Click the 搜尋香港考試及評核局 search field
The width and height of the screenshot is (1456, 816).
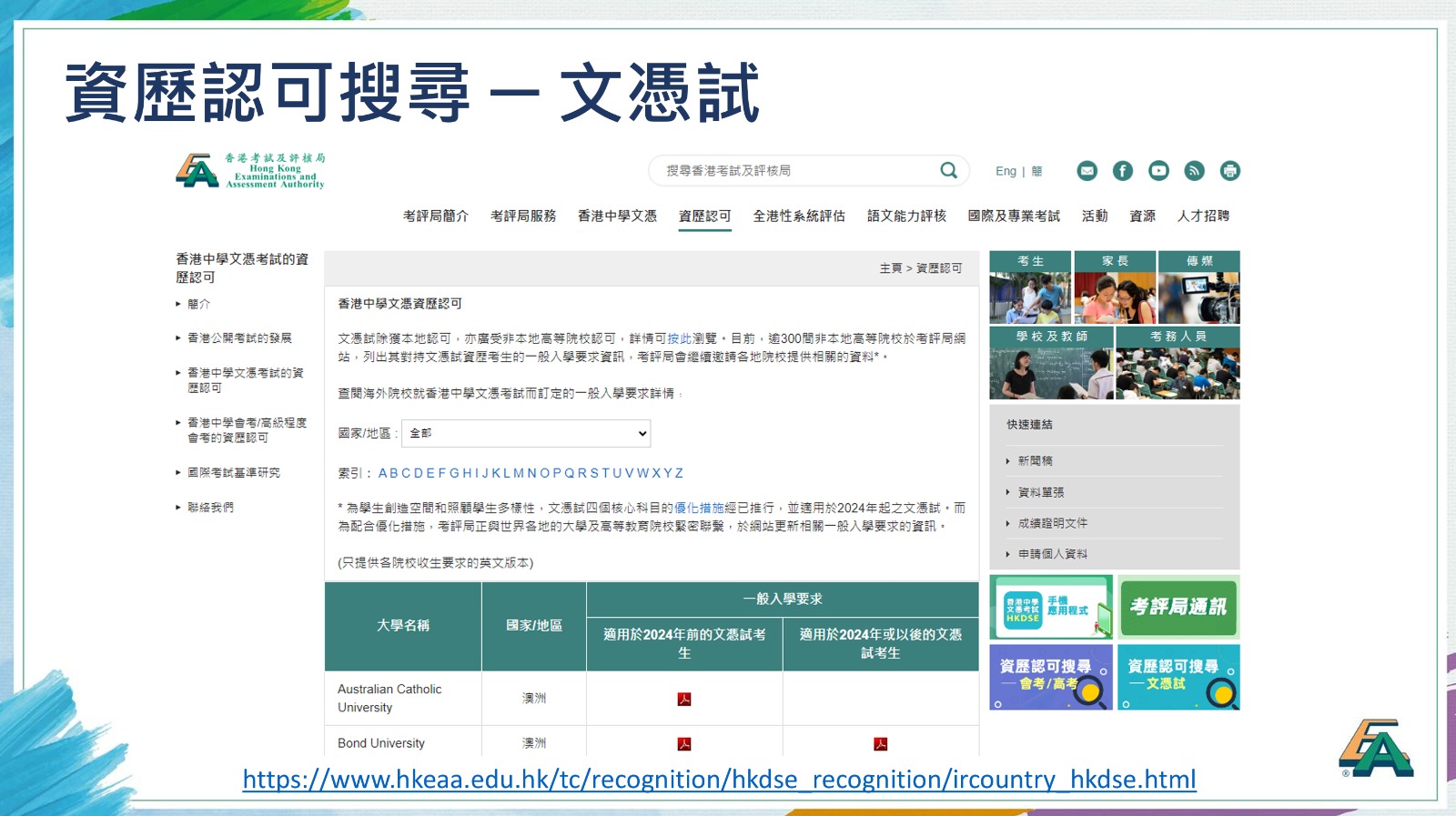pos(792,171)
